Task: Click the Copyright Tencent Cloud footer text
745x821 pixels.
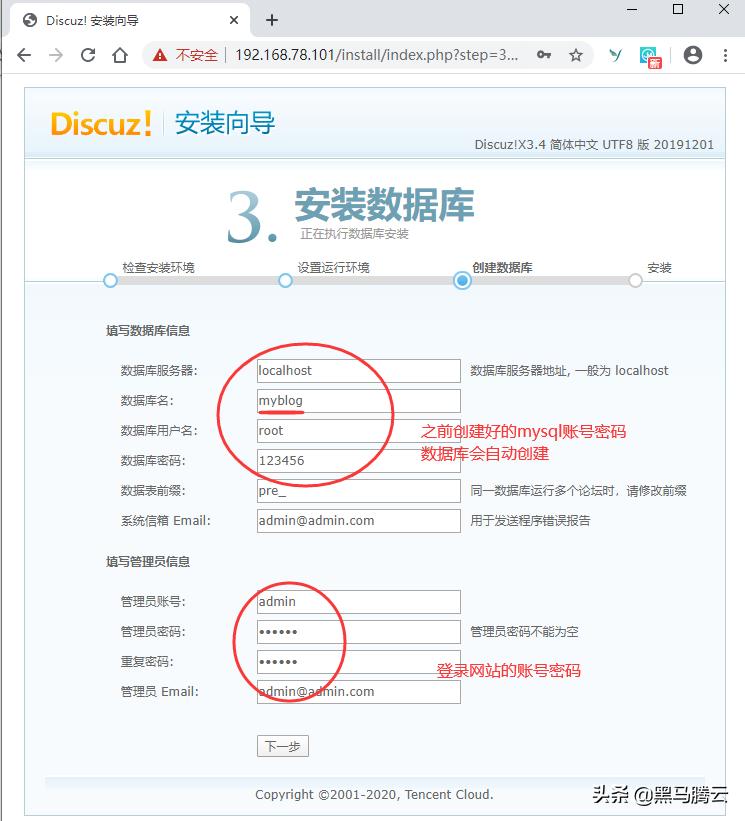Action: [x=374, y=795]
